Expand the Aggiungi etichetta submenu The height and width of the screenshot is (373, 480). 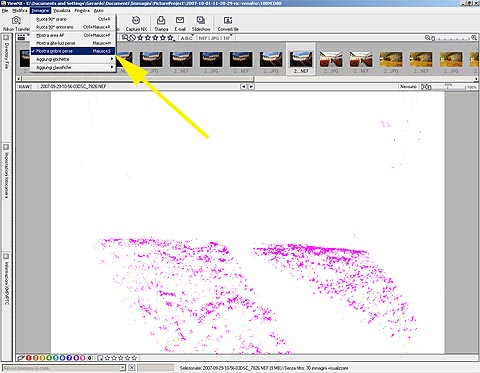click(73, 59)
